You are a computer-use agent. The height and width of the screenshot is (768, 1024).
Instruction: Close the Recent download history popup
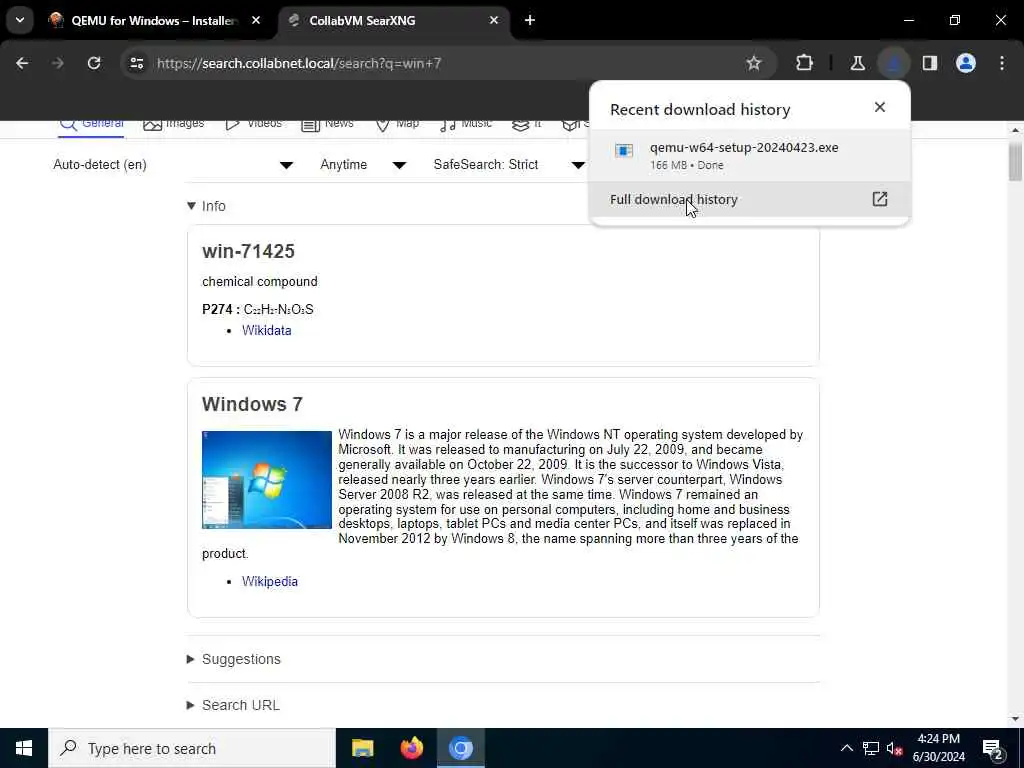(880, 107)
